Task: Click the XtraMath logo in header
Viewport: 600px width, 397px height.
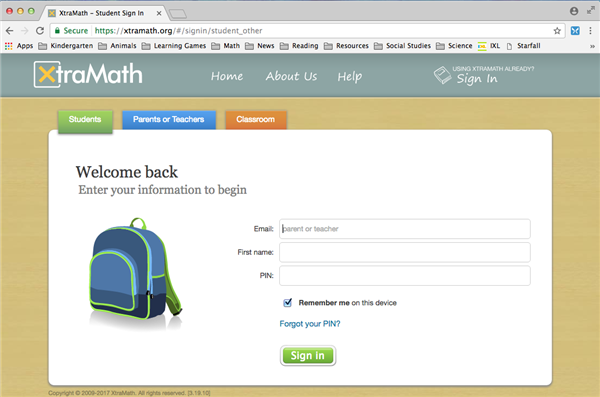Action: (x=88, y=74)
